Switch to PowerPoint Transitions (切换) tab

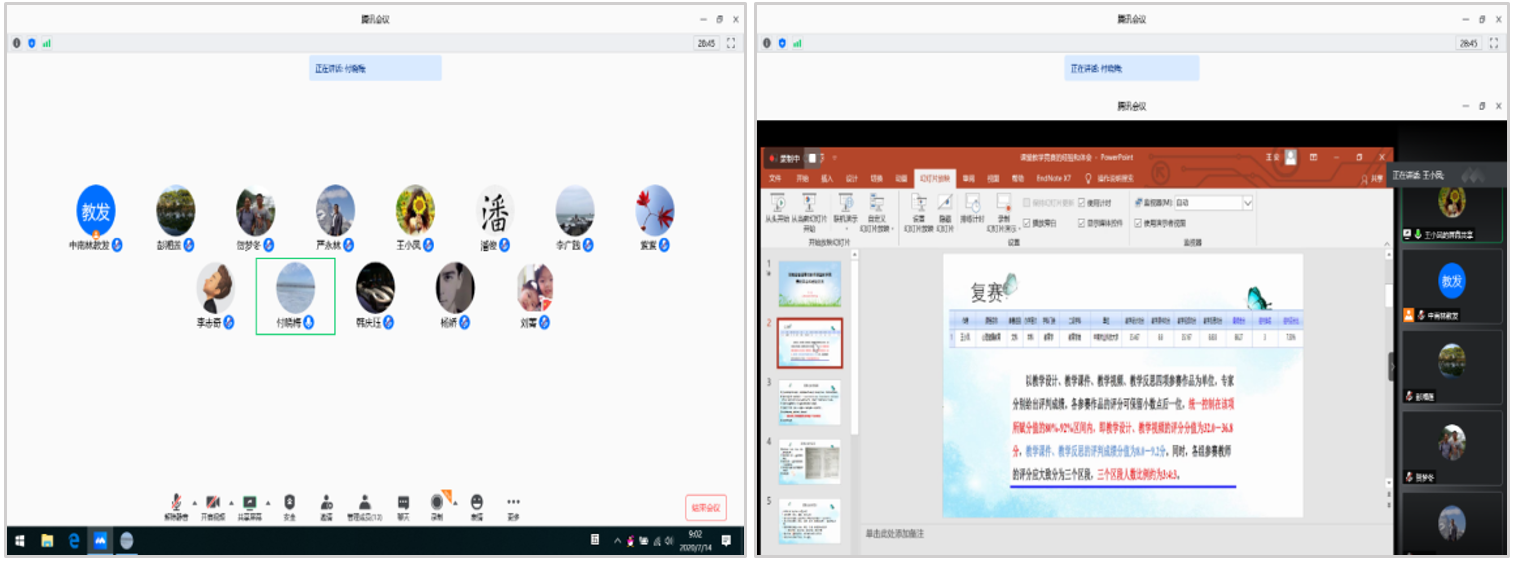coord(877,178)
